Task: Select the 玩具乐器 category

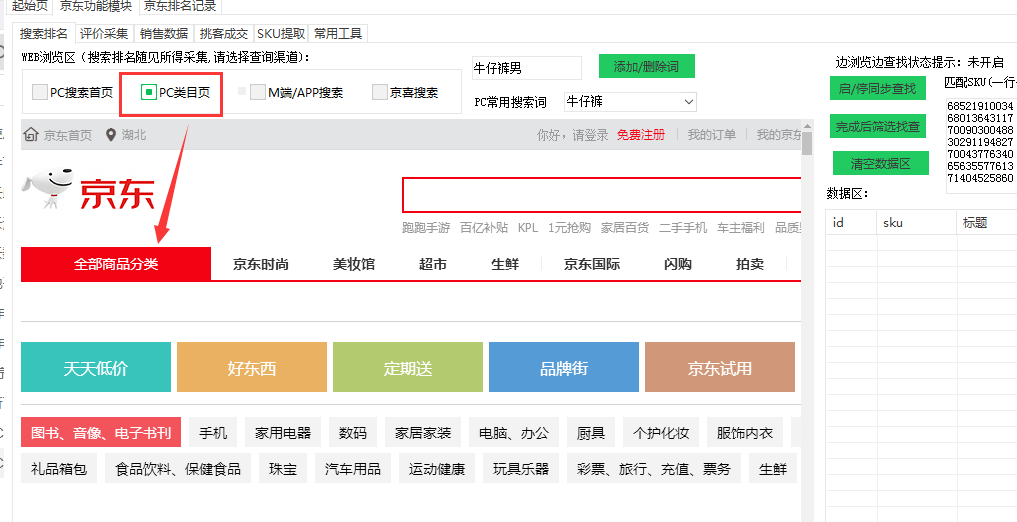Action: tap(521, 469)
